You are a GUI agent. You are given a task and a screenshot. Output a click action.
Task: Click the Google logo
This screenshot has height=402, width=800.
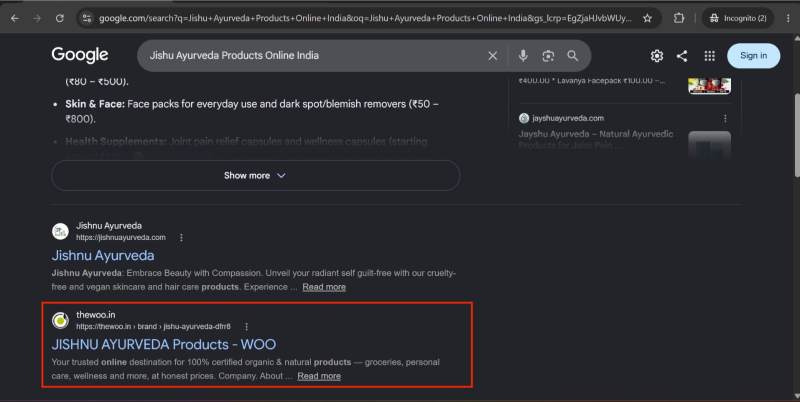(x=80, y=55)
